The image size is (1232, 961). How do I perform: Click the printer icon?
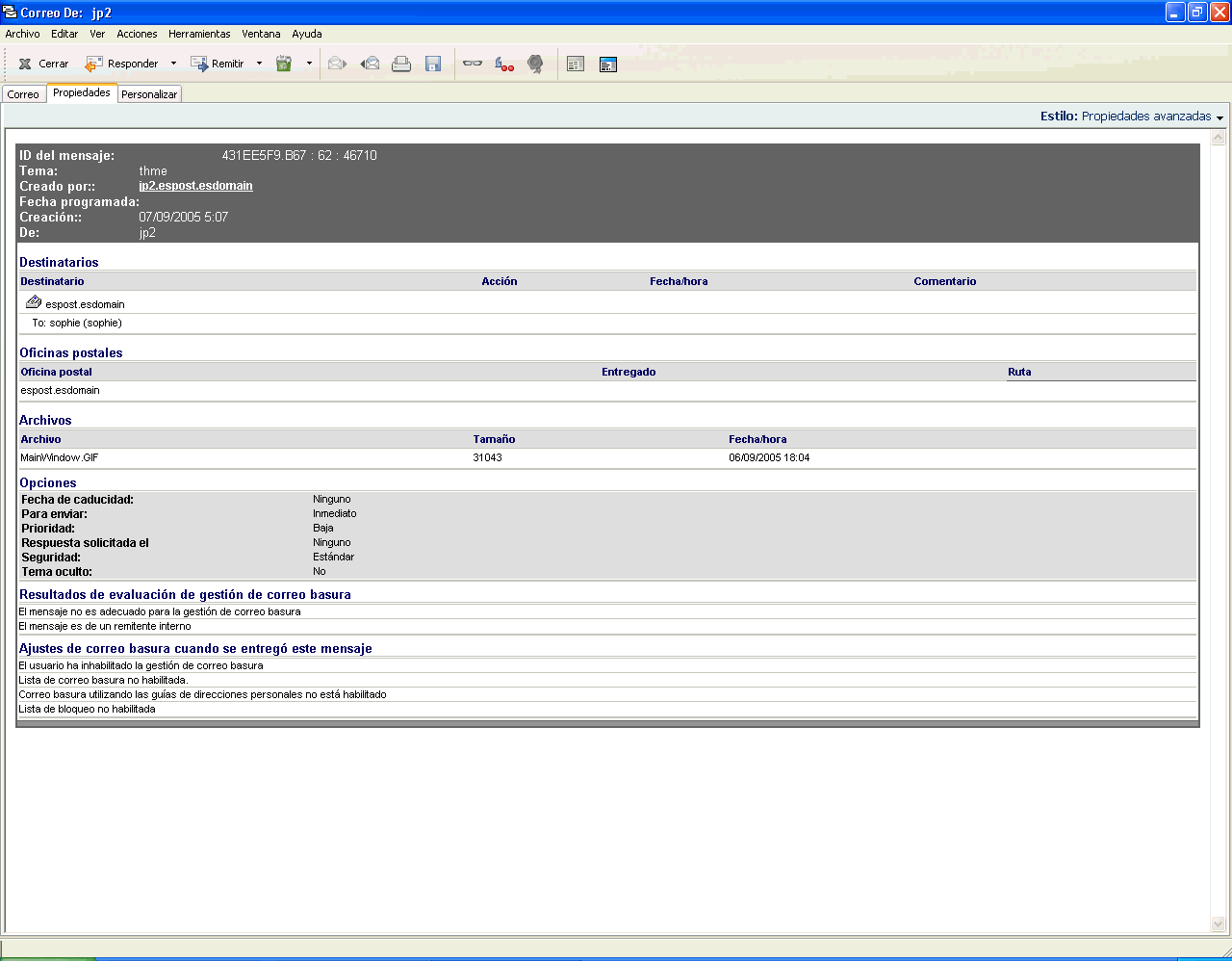tap(401, 64)
